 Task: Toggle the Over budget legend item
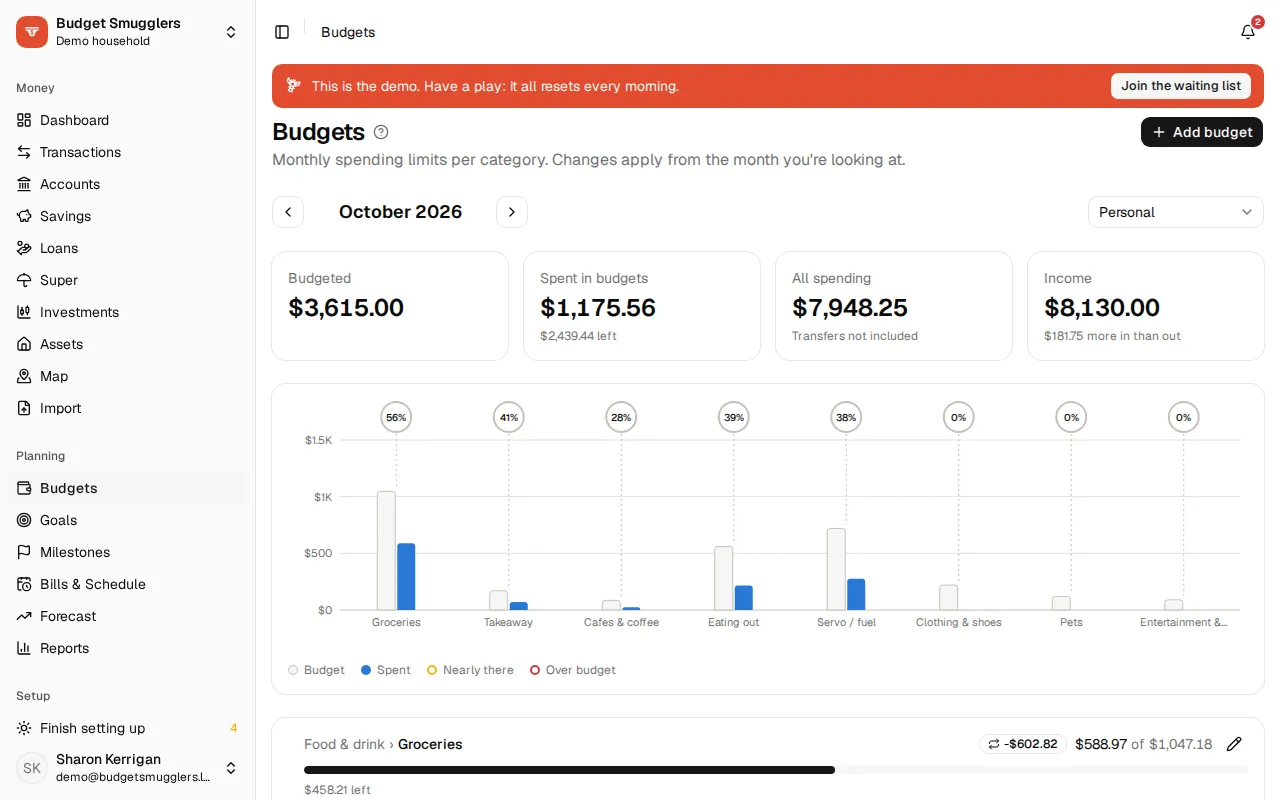point(573,670)
